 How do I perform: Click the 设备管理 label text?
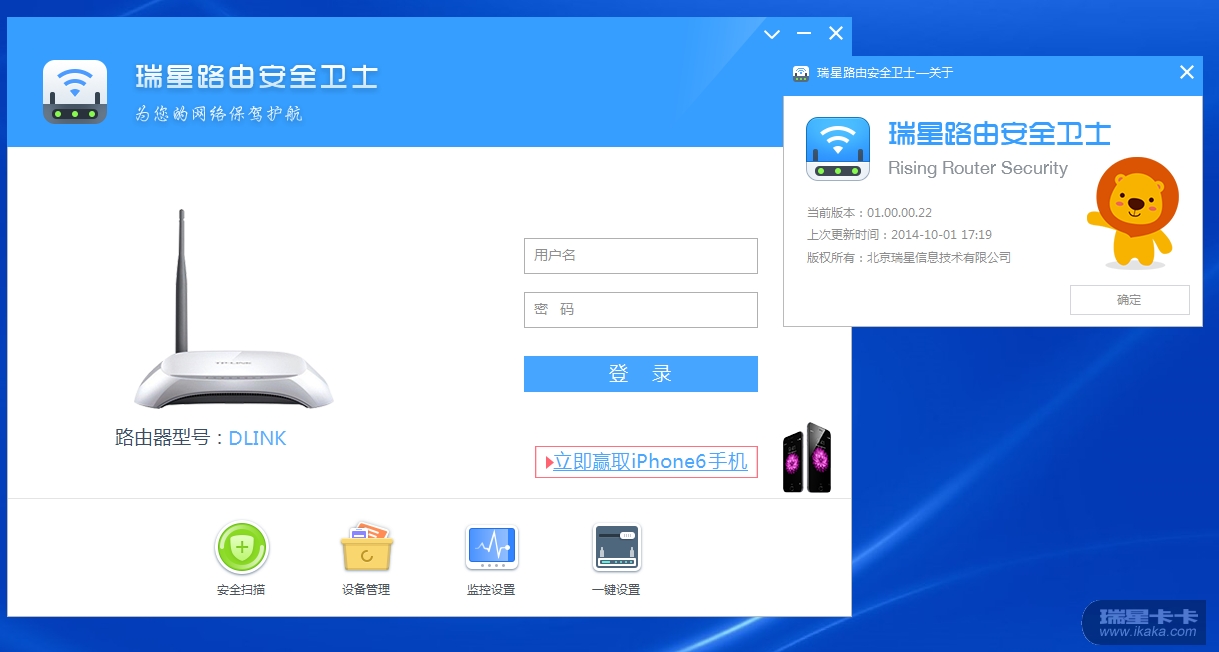click(x=366, y=590)
